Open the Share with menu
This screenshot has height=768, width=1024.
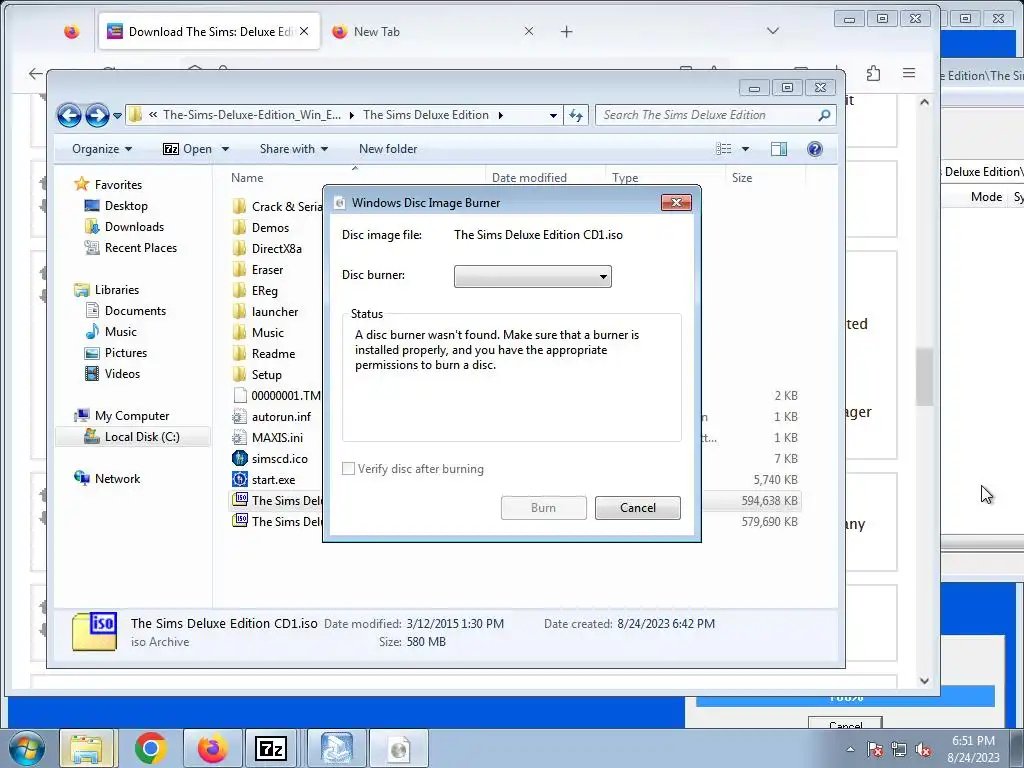294,149
